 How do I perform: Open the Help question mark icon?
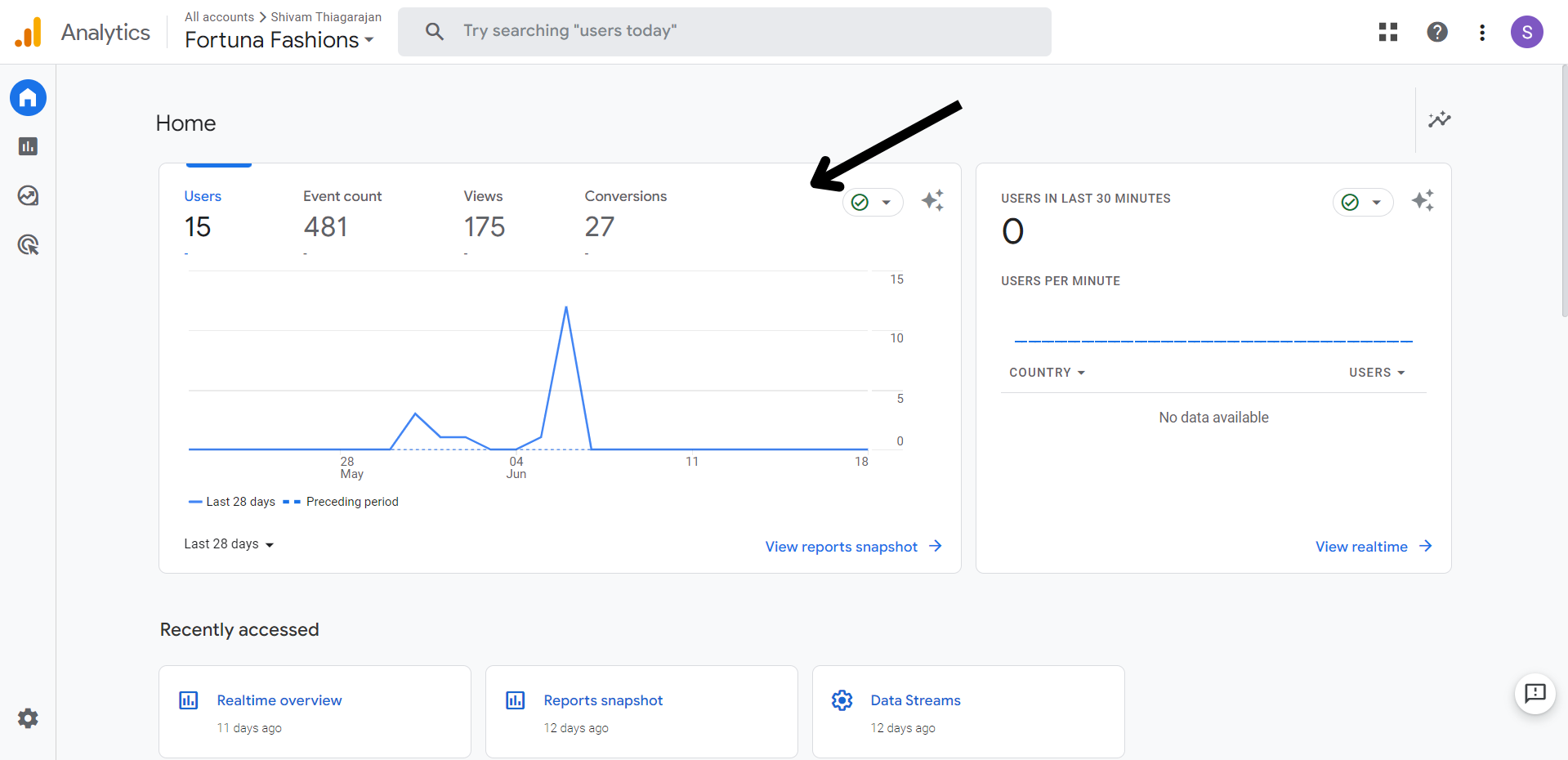pos(1437,32)
